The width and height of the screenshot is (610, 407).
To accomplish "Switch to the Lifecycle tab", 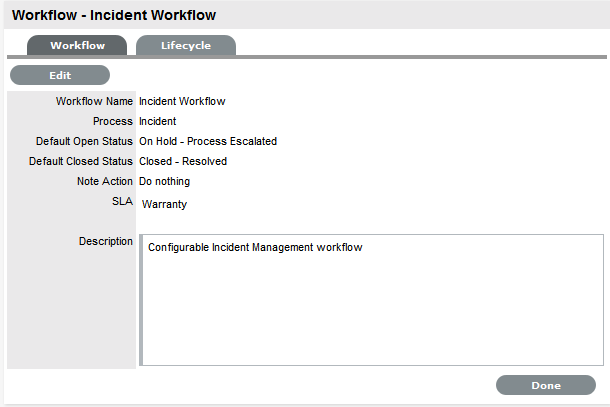I will click(x=185, y=46).
